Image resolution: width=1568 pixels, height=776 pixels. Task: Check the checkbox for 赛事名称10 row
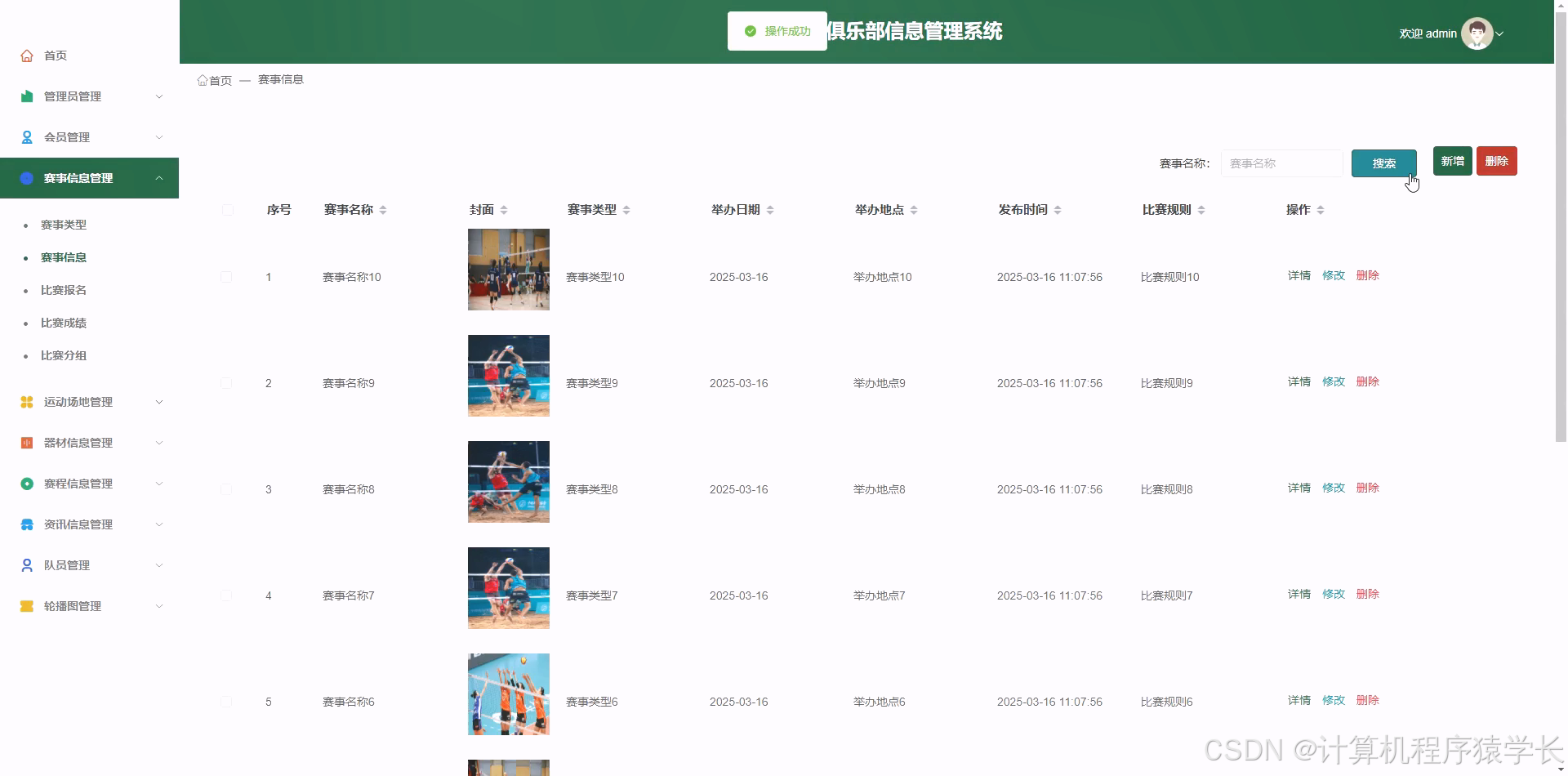pos(227,277)
